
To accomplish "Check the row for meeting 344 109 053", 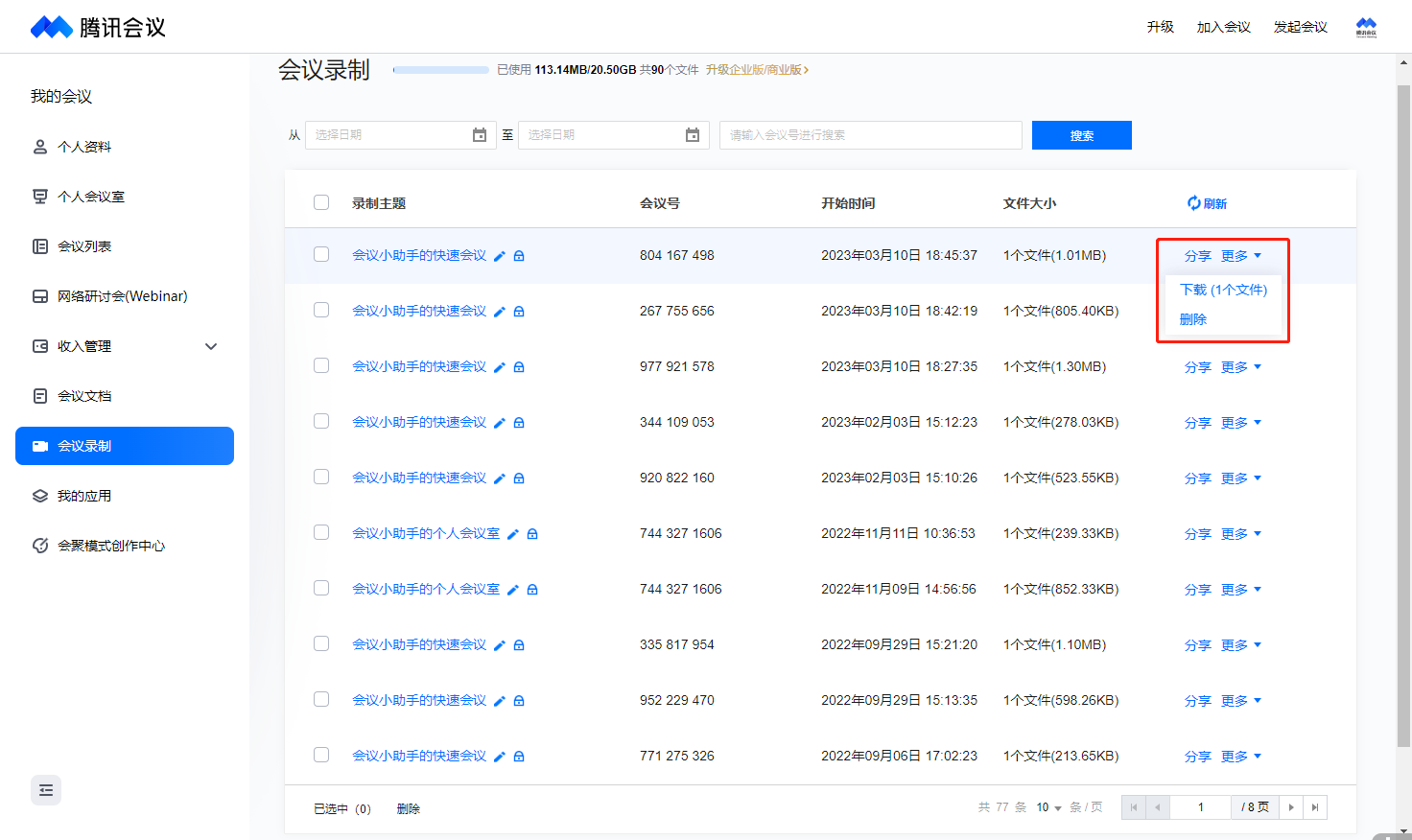I will point(321,421).
